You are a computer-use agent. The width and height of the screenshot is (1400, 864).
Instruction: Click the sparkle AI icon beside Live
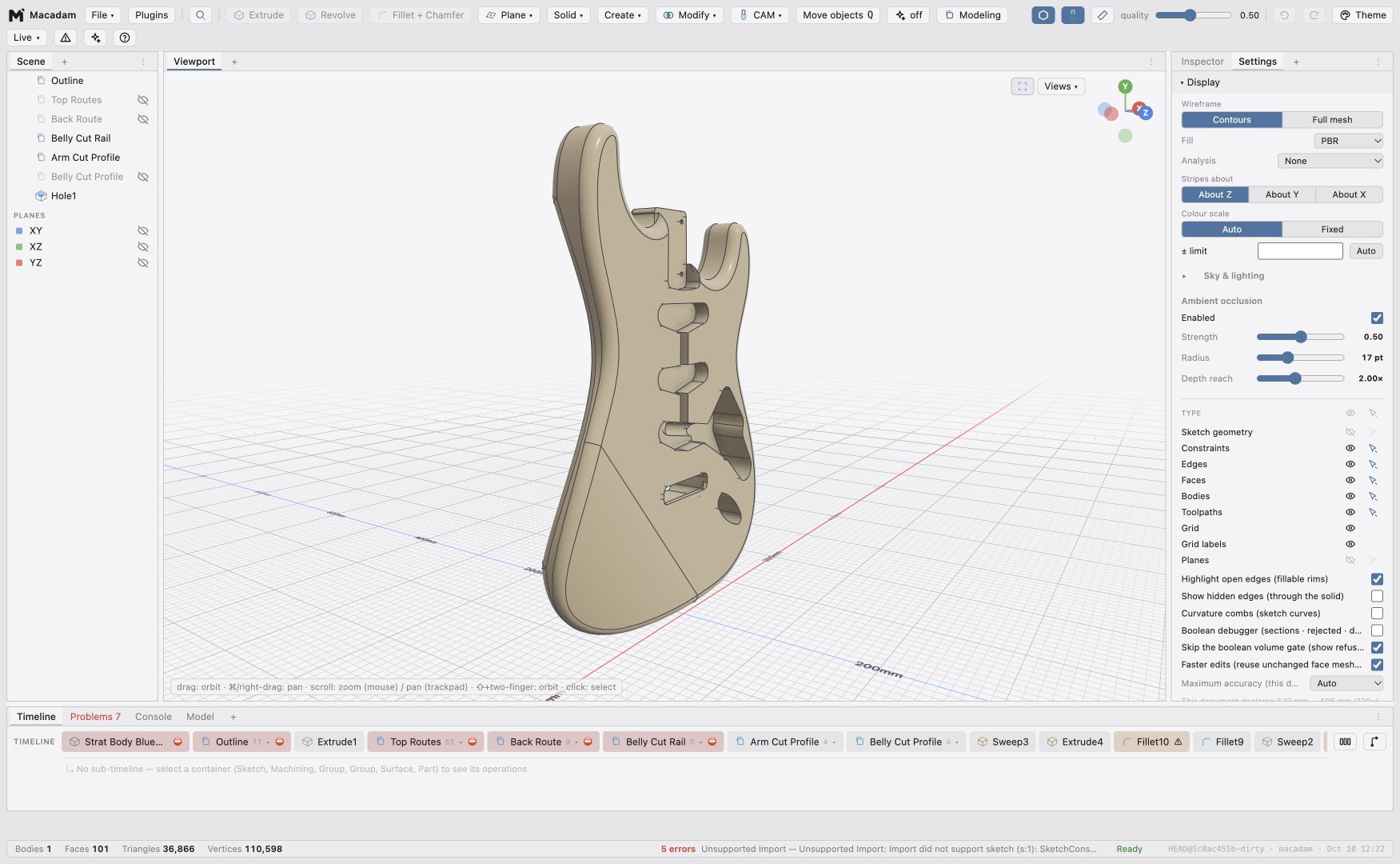95,38
